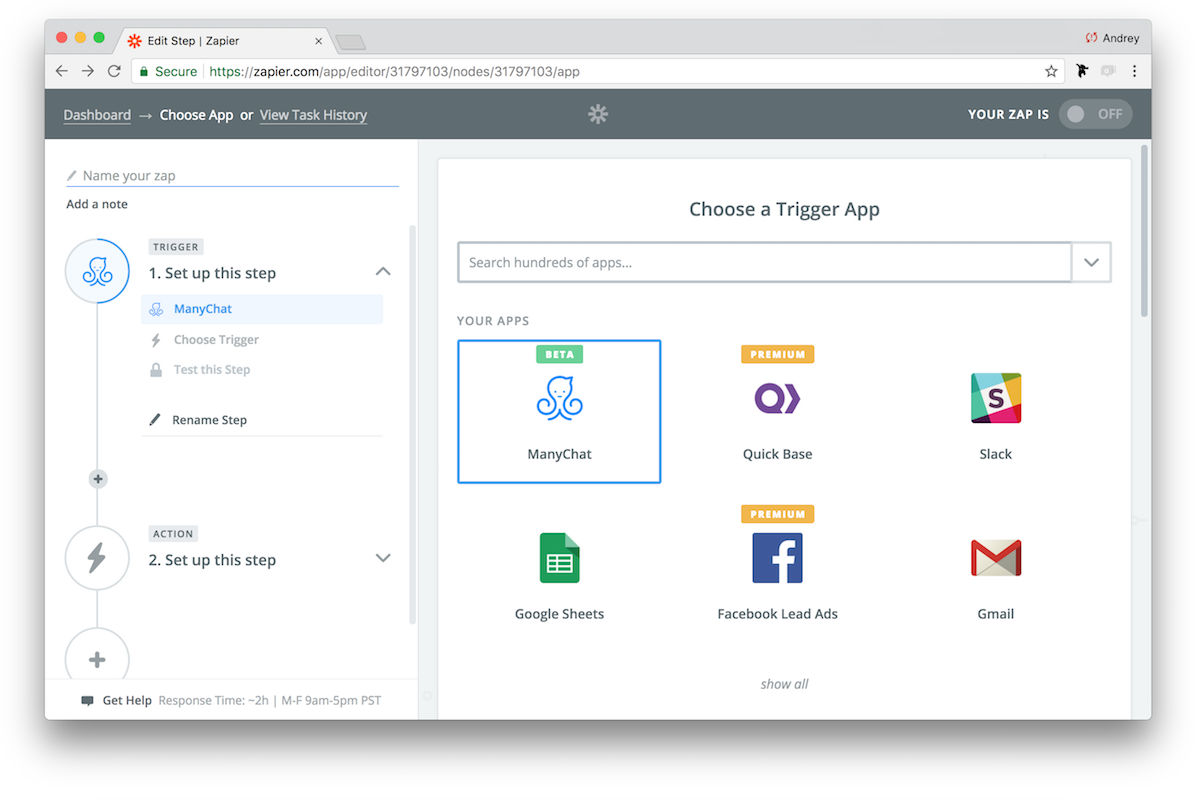
Task: Click the "Choose a Trigger App" heading
Action: point(784,209)
